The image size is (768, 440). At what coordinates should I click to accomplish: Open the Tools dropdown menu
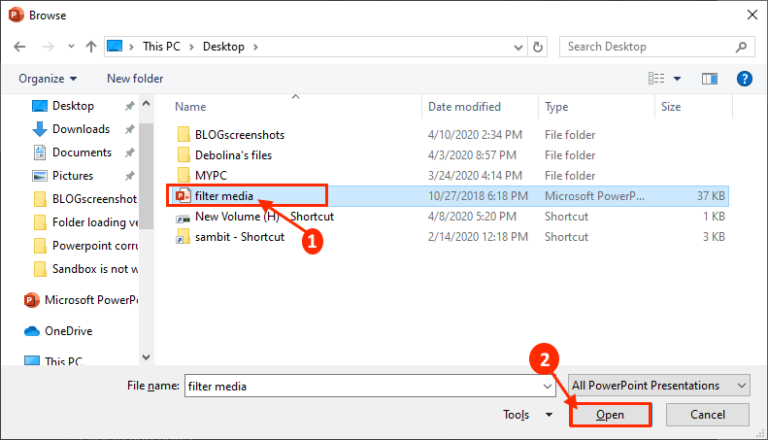[527, 415]
